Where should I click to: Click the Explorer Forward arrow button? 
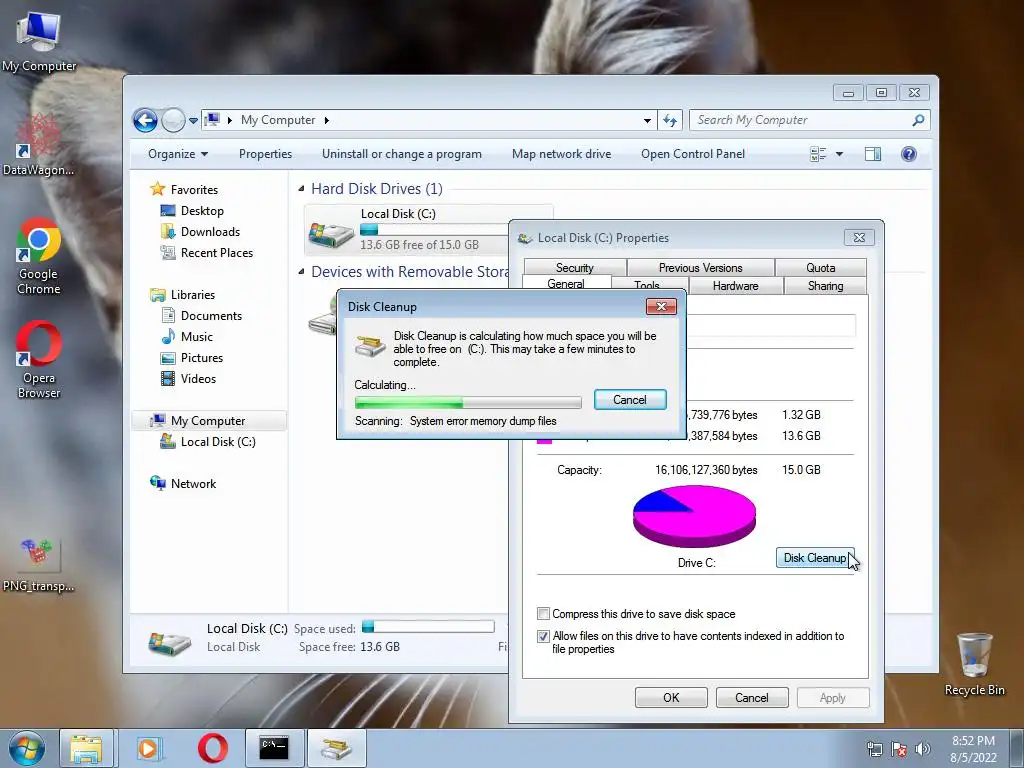(x=173, y=120)
